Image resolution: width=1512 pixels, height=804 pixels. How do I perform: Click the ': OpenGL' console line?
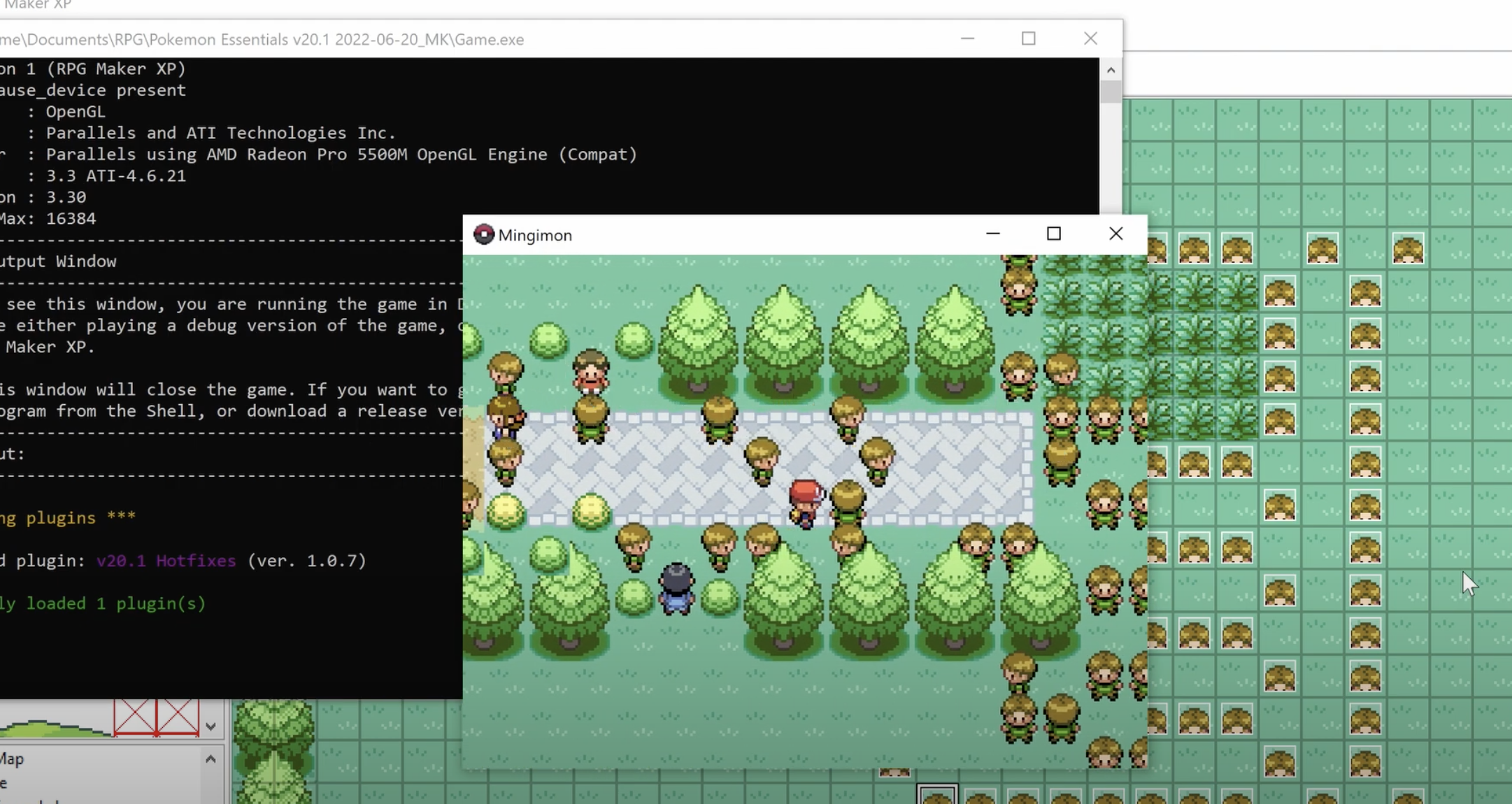(x=66, y=111)
